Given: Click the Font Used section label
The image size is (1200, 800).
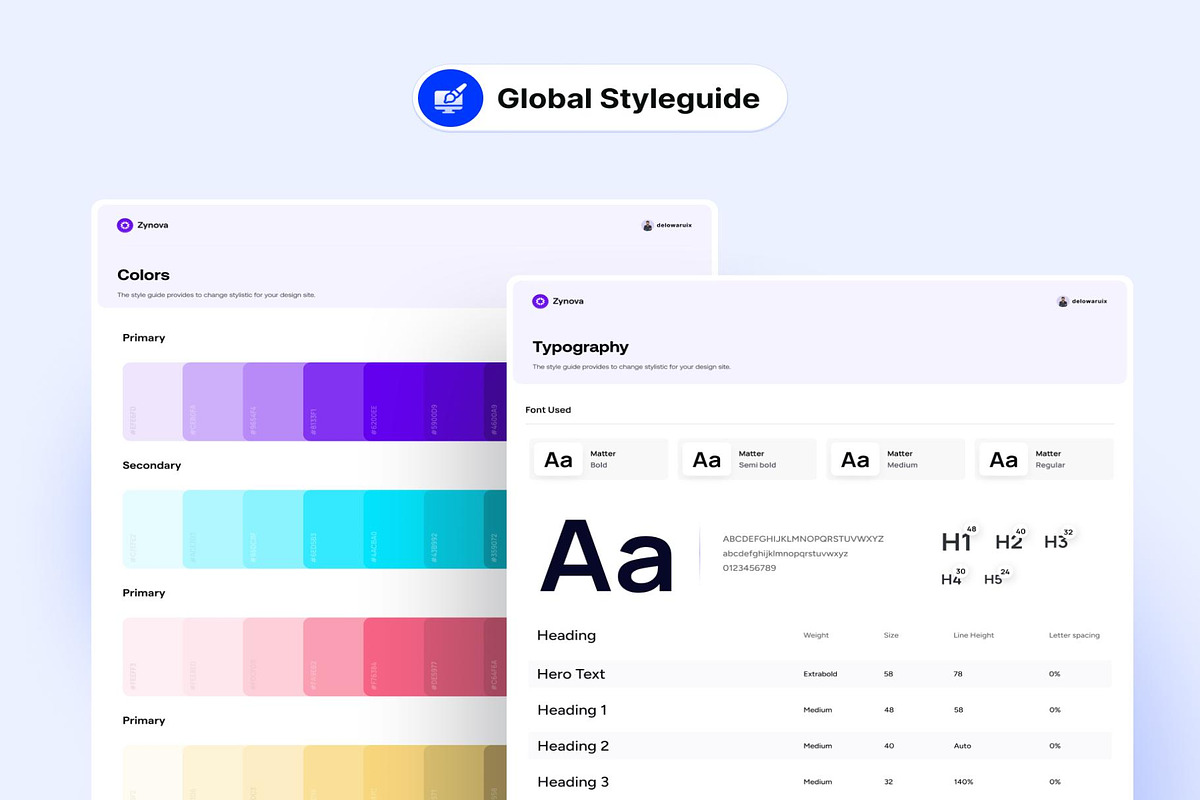Looking at the screenshot, I should pyautogui.click(x=548, y=410).
